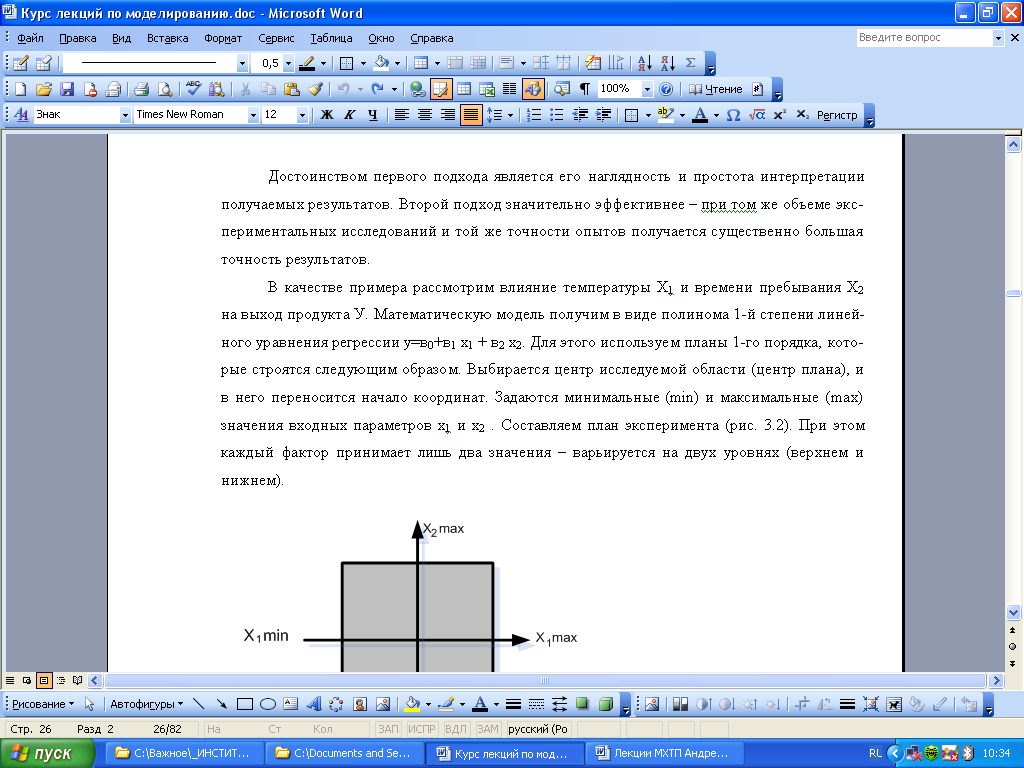Expand the line spacing dropdown arrow
1024x768 pixels.
[x=511, y=115]
